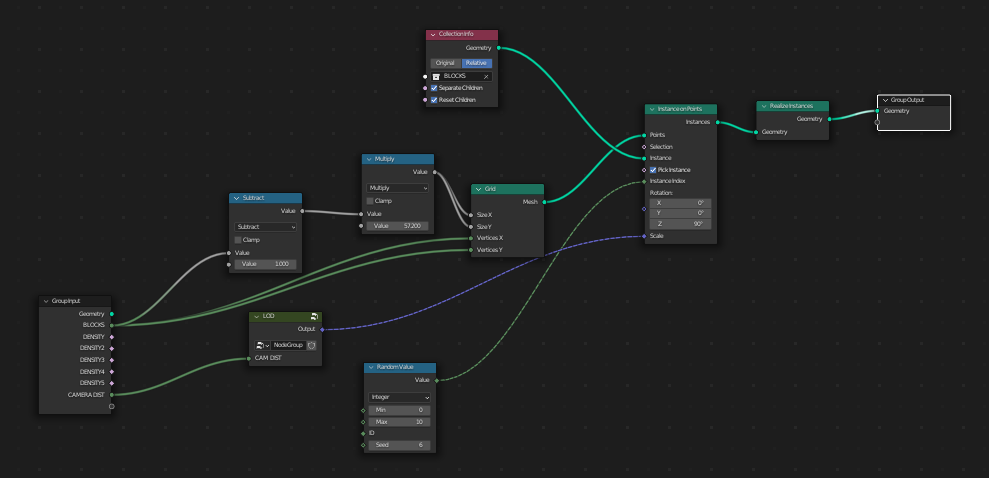
Task: Collapse the Group Input node
Action: (46, 301)
